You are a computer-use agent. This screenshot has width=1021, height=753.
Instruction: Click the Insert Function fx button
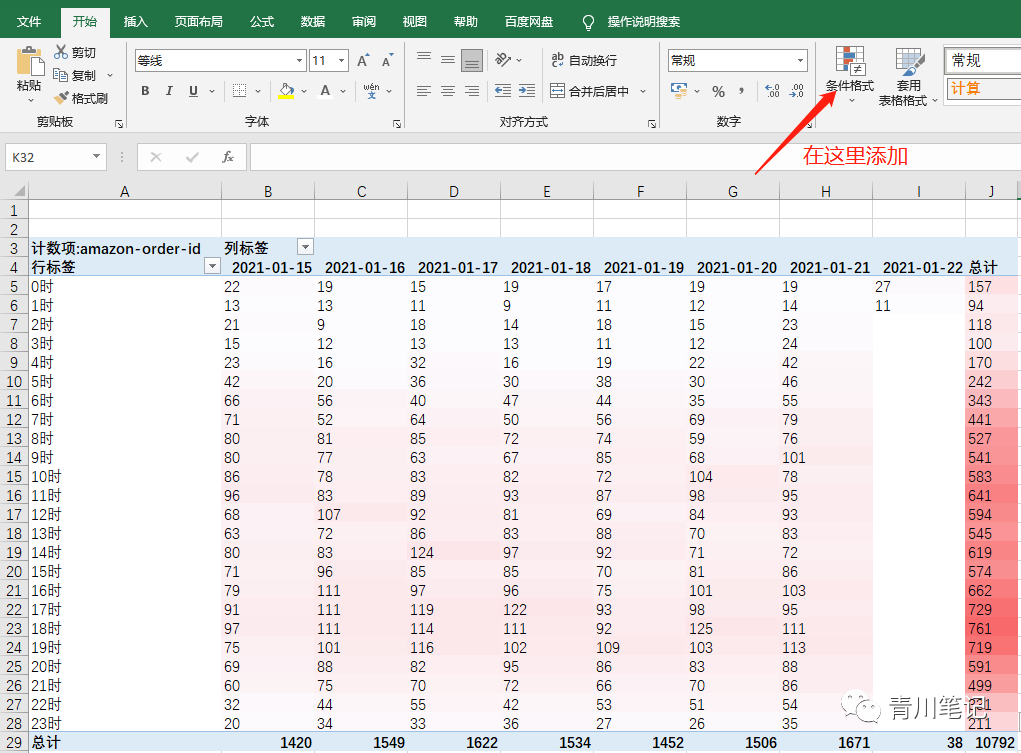(227, 157)
